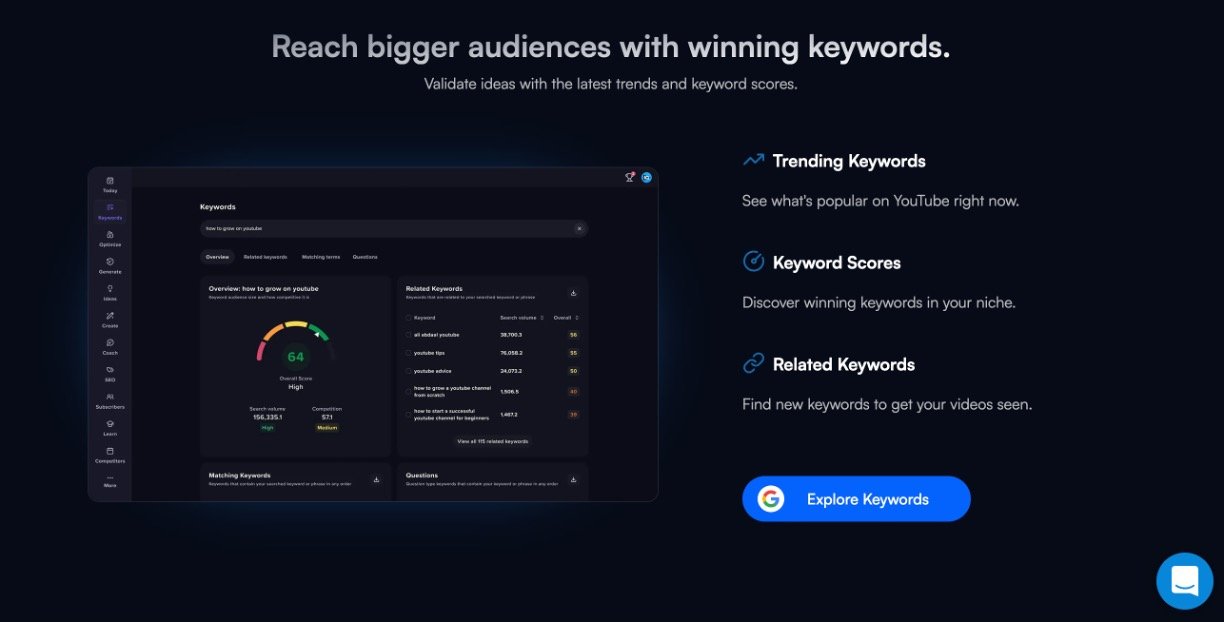Download the Related Keywords list

(x=574, y=293)
